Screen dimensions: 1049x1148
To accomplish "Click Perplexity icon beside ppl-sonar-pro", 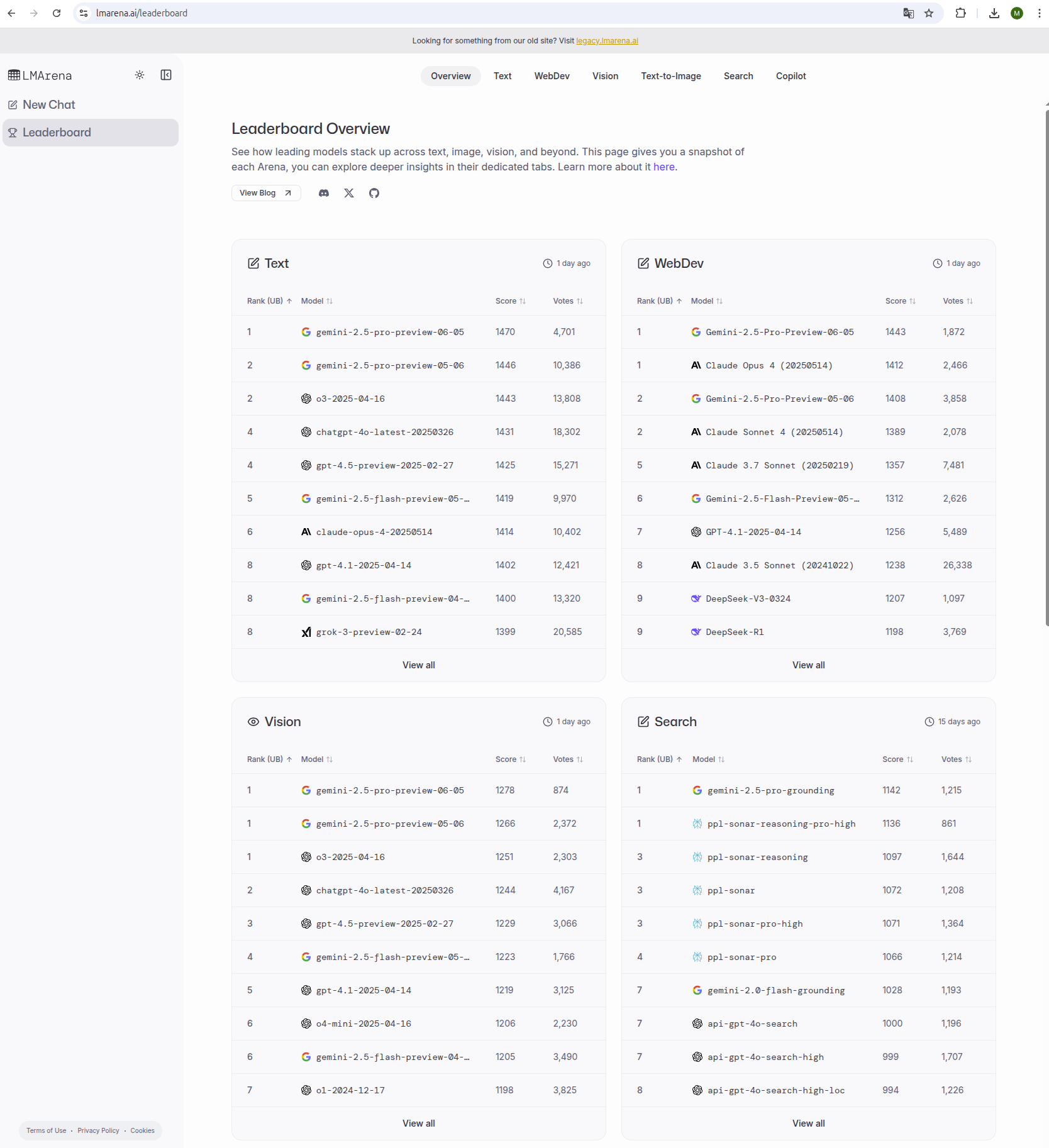I will coord(697,957).
